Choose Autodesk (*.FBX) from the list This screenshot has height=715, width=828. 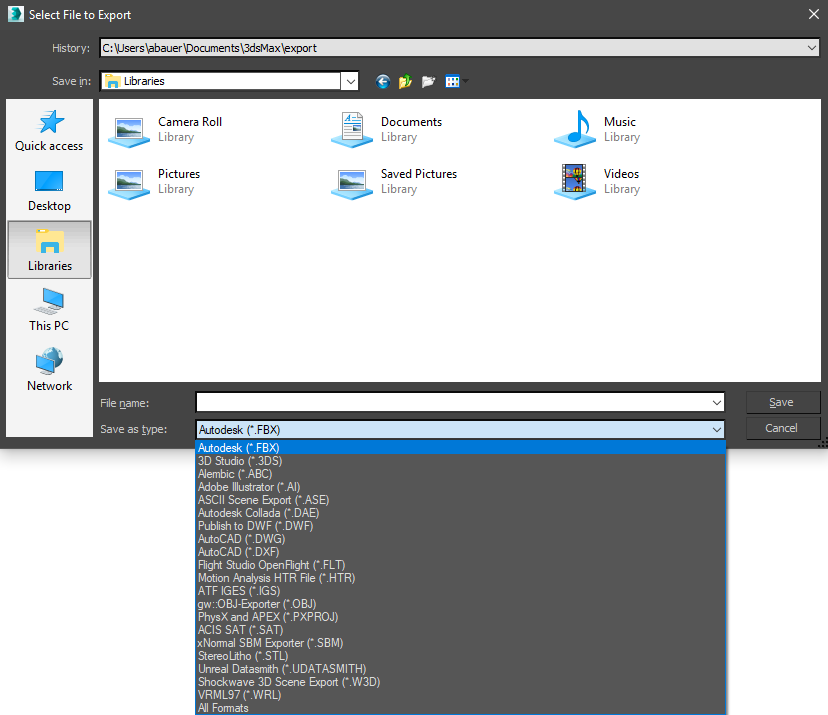coord(460,448)
